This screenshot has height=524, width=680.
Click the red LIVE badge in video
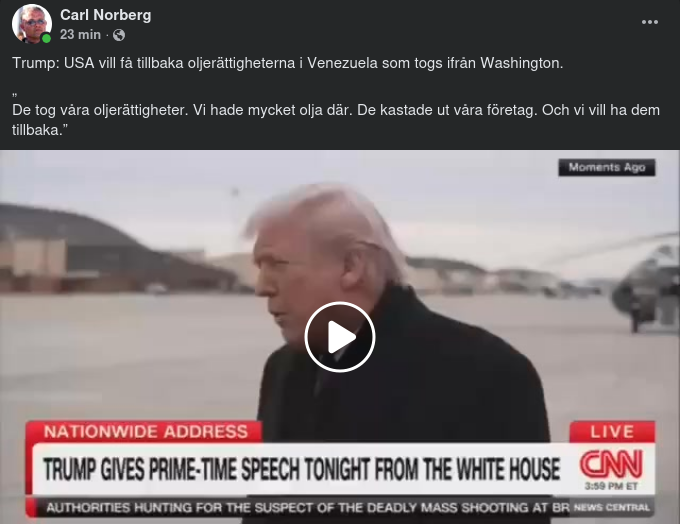click(x=612, y=432)
